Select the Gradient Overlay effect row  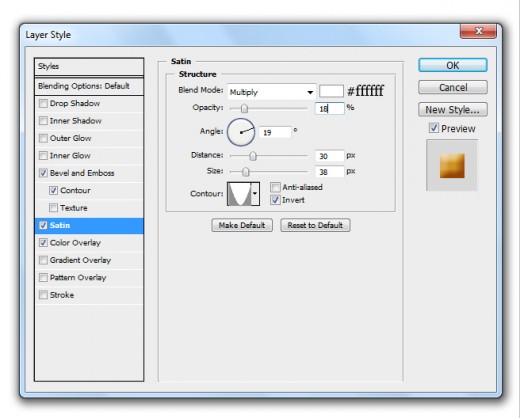[x=89, y=260]
